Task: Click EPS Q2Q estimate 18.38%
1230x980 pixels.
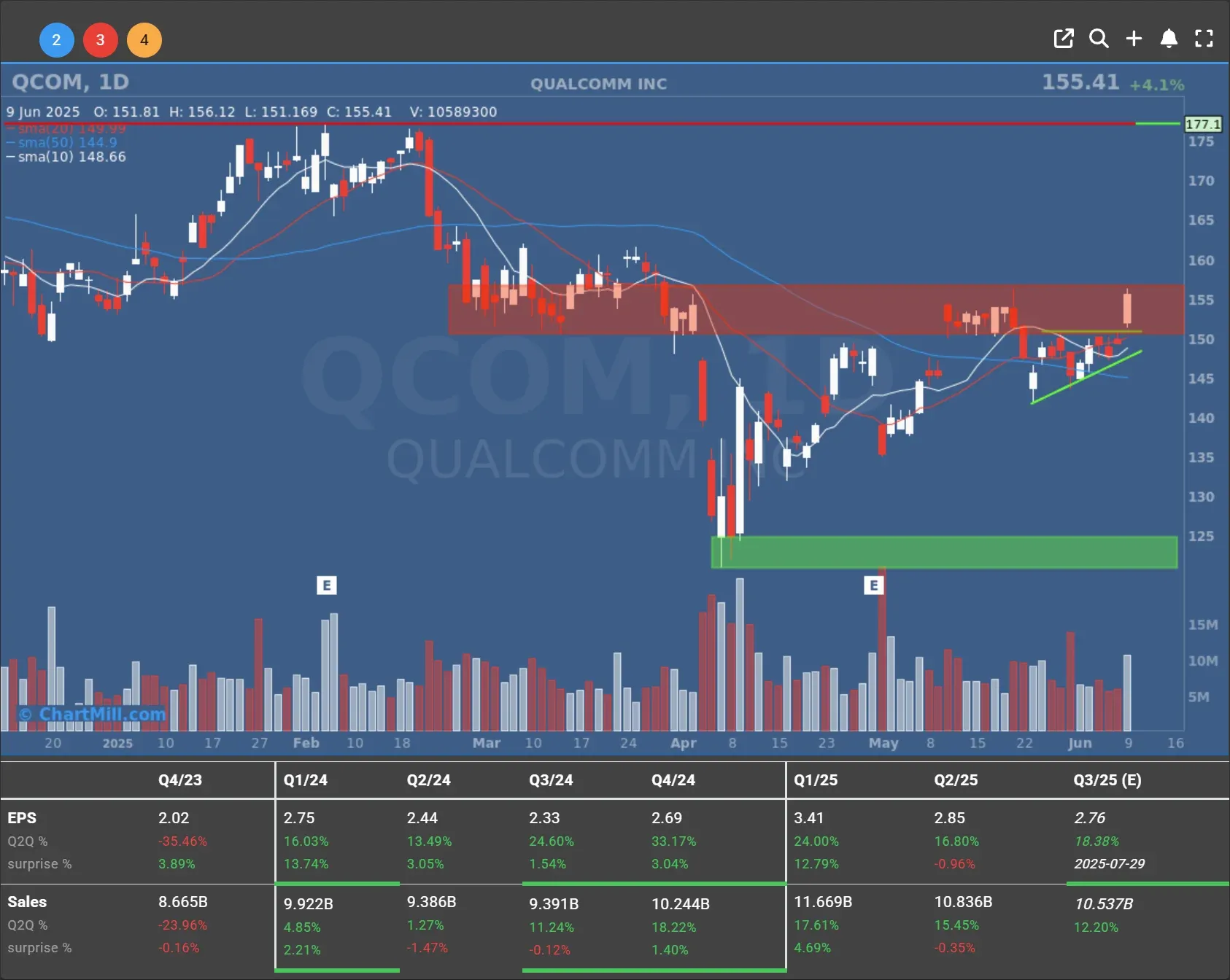Action: click(1096, 841)
